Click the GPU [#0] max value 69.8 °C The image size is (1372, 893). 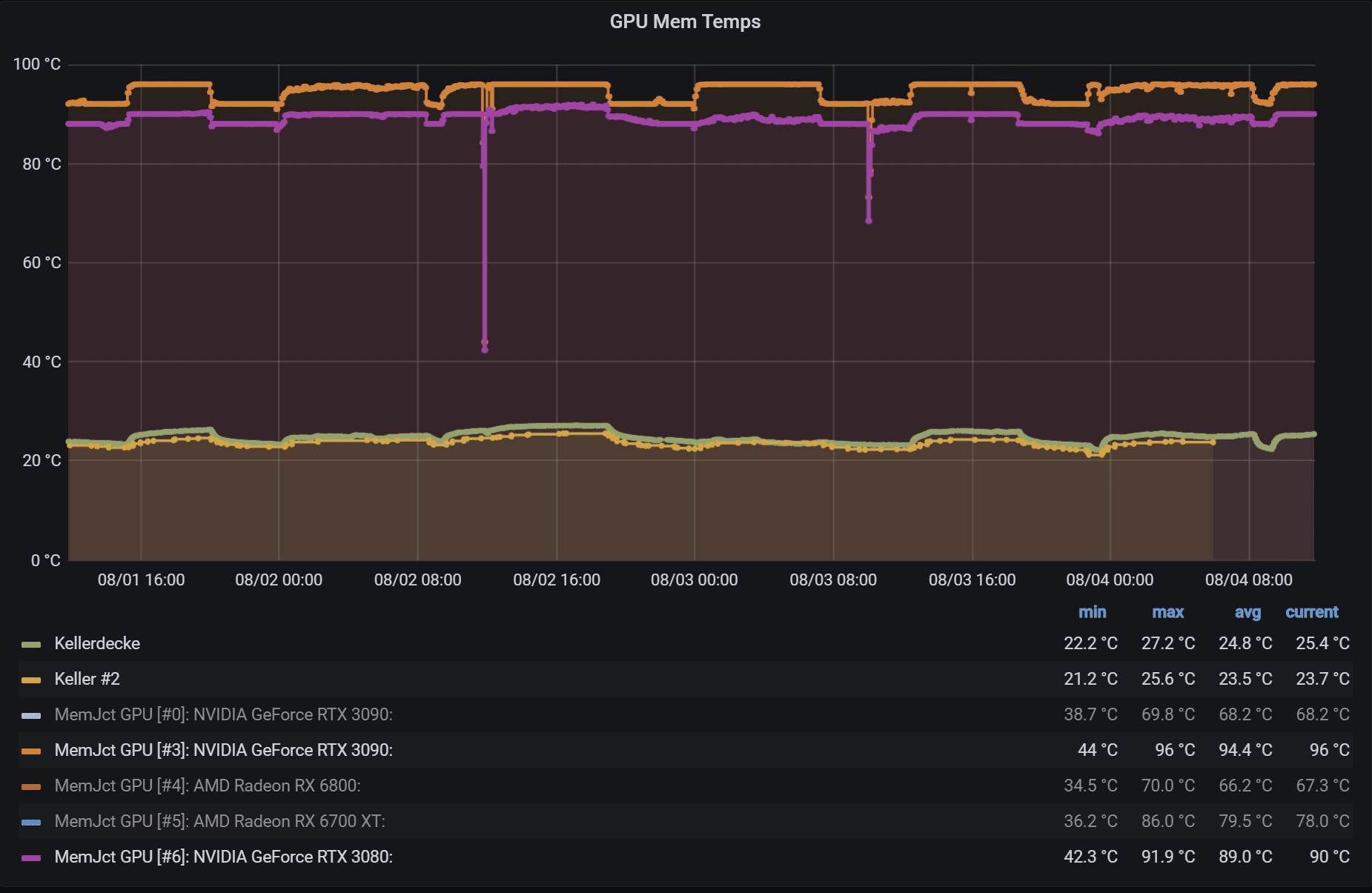pyautogui.click(x=1168, y=714)
